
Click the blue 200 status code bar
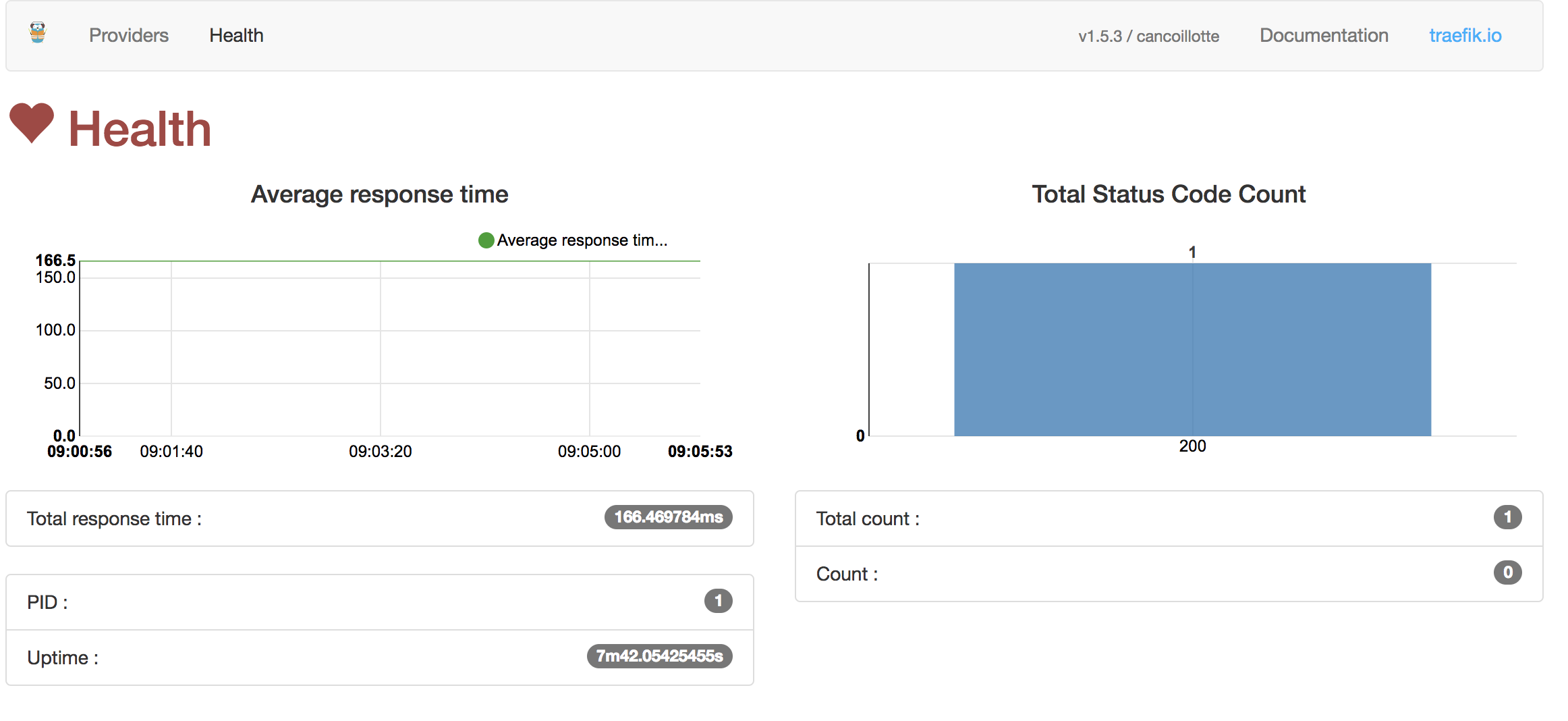point(1192,350)
